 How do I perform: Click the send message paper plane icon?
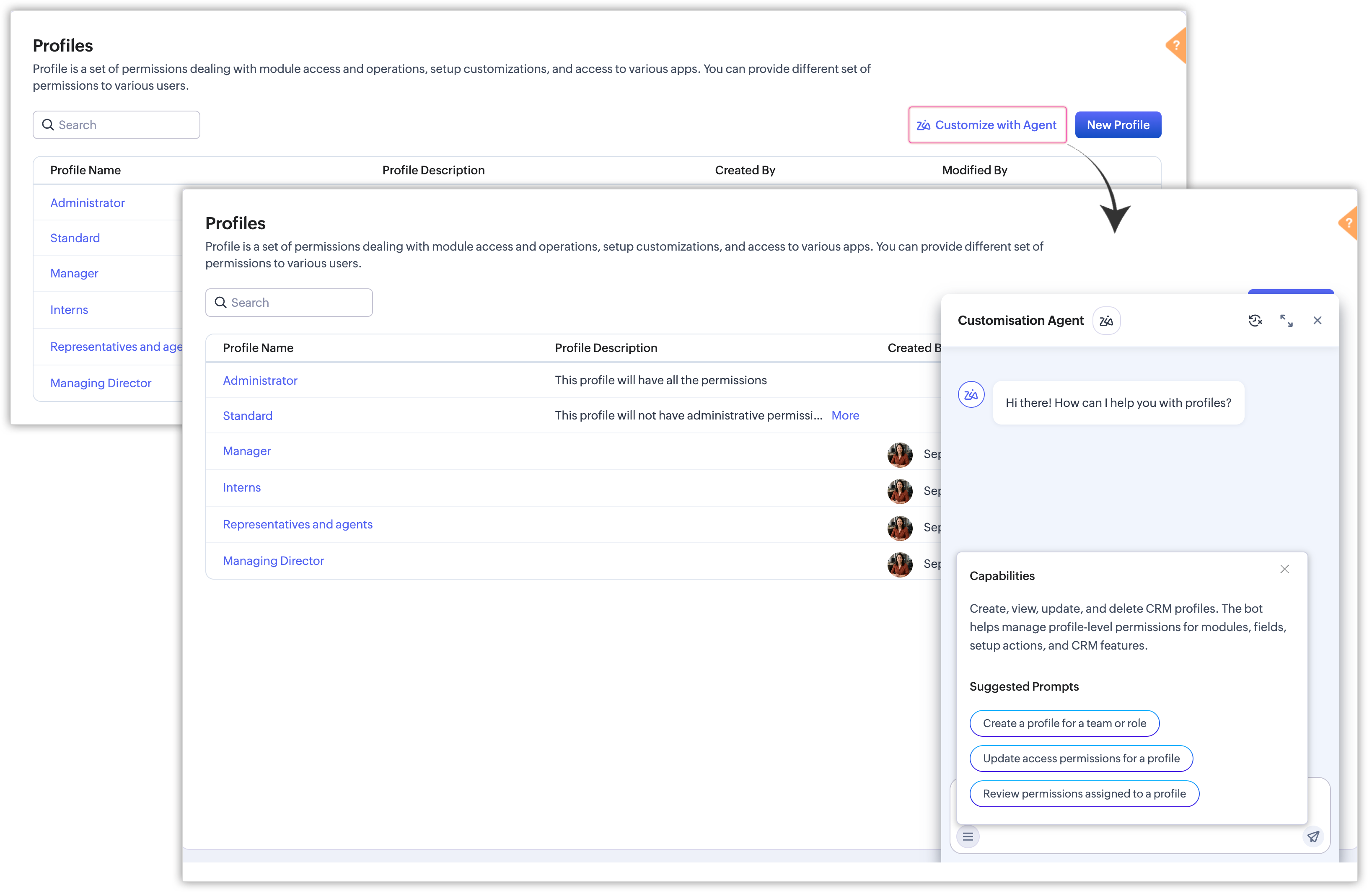point(1312,836)
